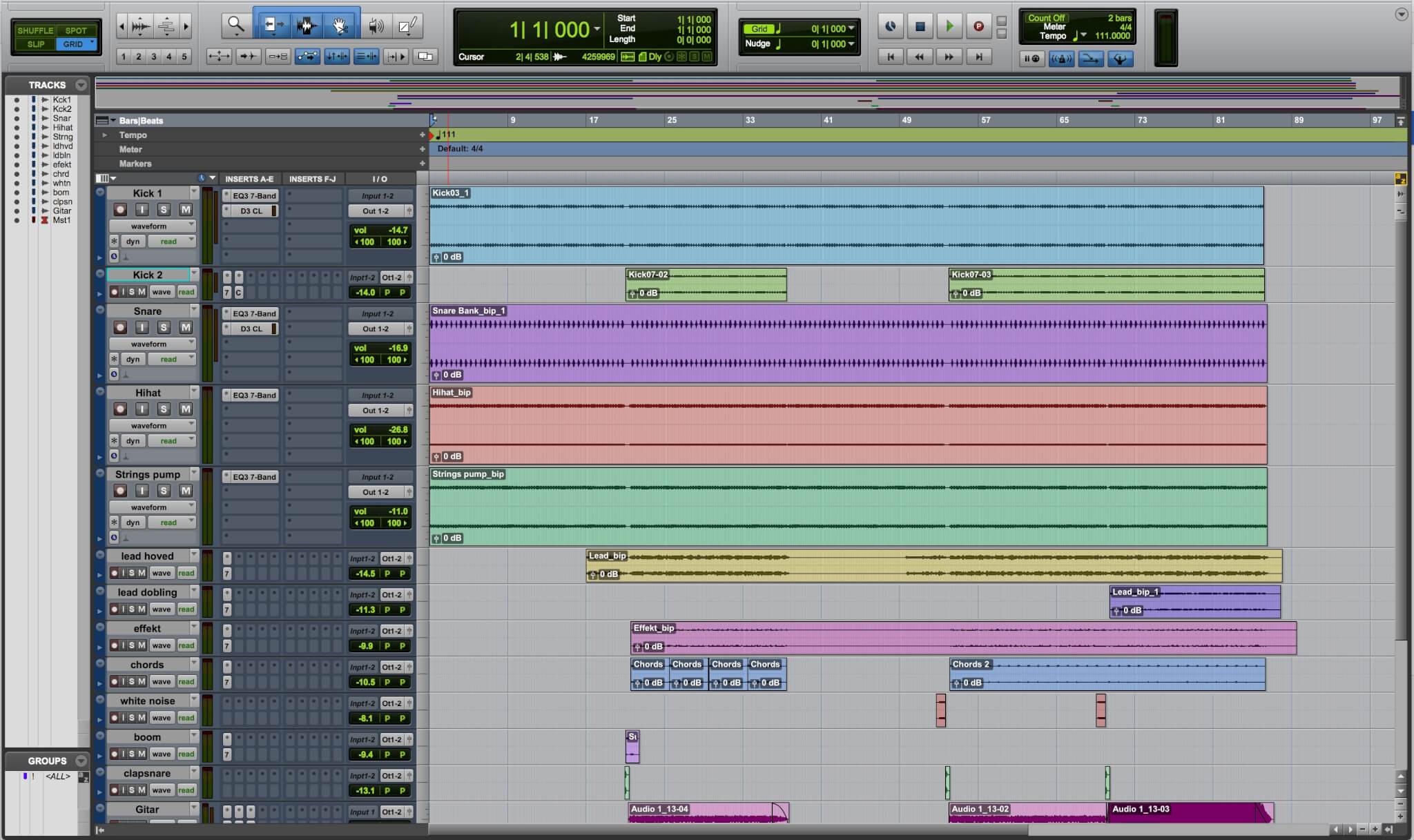Record-enable the Snare track

(120, 327)
